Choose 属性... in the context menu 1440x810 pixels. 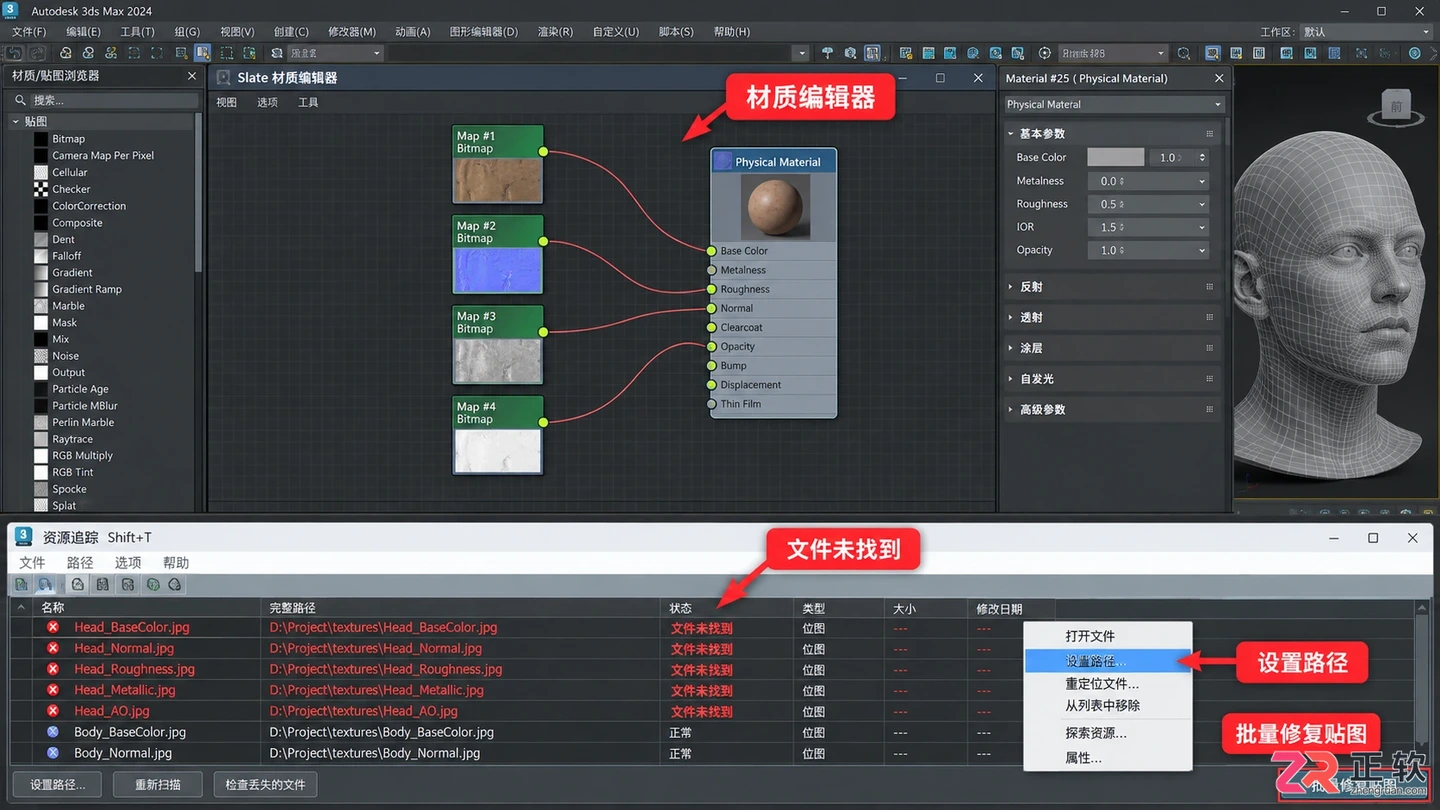click(x=1108, y=758)
